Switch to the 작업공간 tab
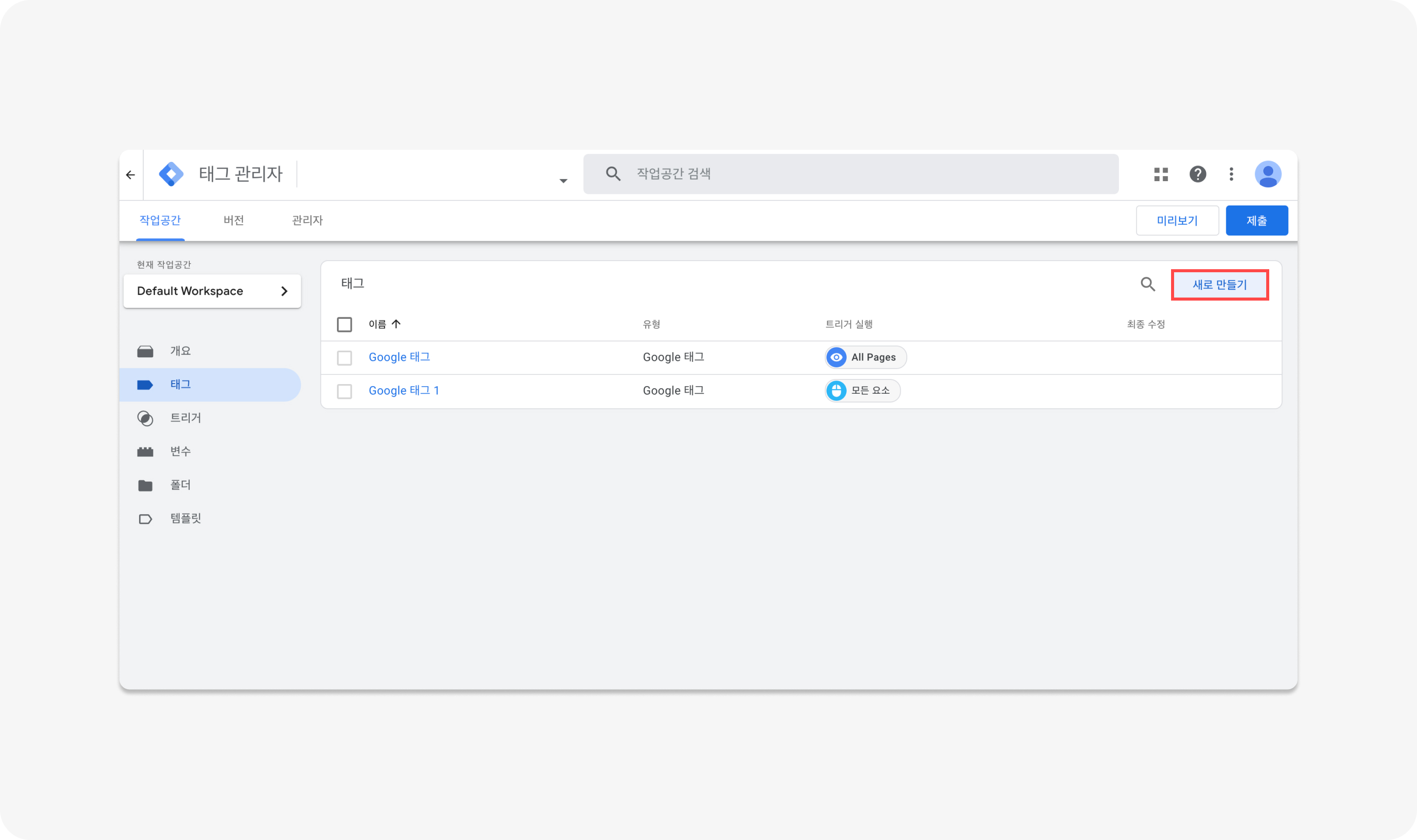Screen dimensions: 1417x840 160,220
